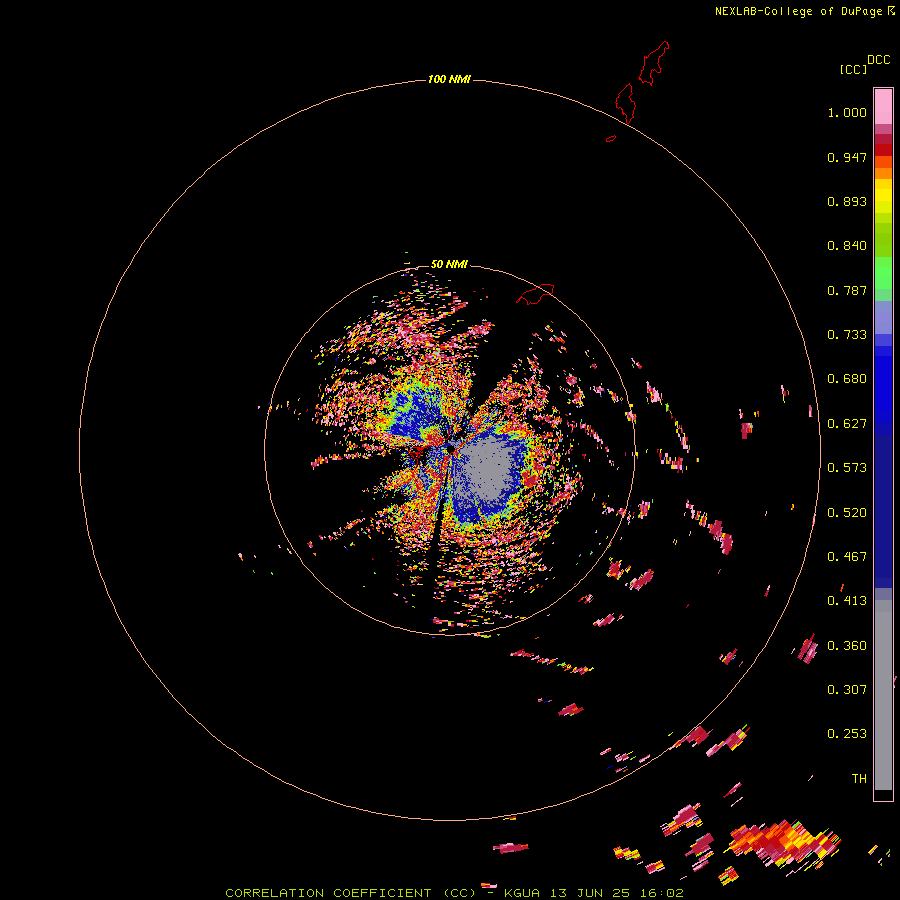Screen dimensions: 900x900
Task: Click the TH threshold label
Action: (x=859, y=779)
